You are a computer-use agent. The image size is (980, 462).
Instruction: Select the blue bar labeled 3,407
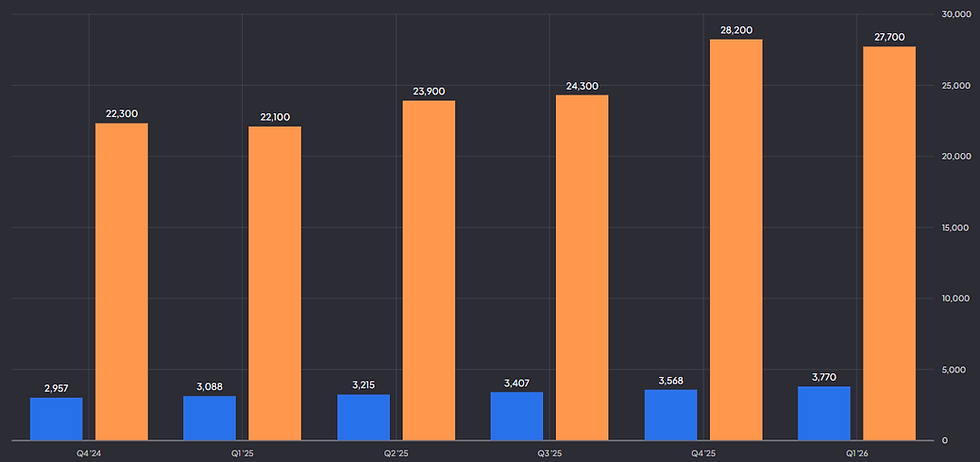(x=517, y=416)
